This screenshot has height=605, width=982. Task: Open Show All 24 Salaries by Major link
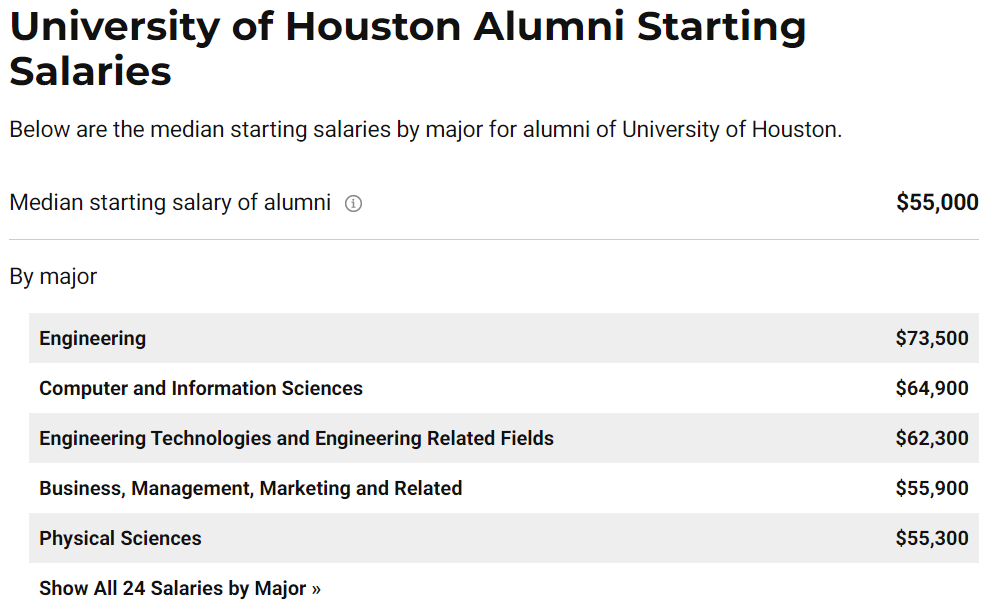180,588
